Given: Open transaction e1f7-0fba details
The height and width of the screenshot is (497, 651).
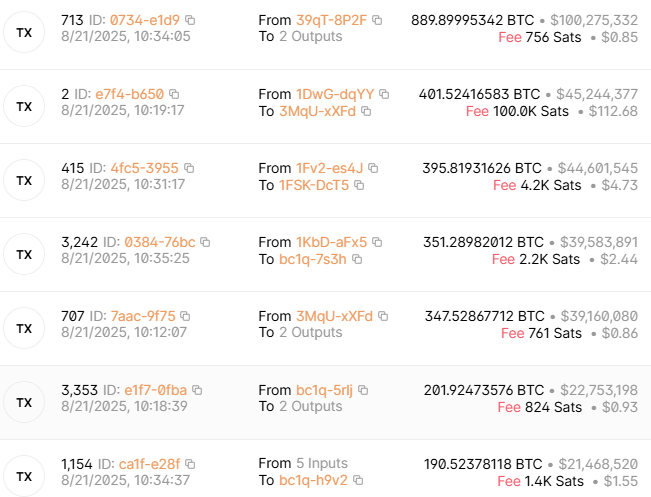Looking at the screenshot, I should coord(155,390).
